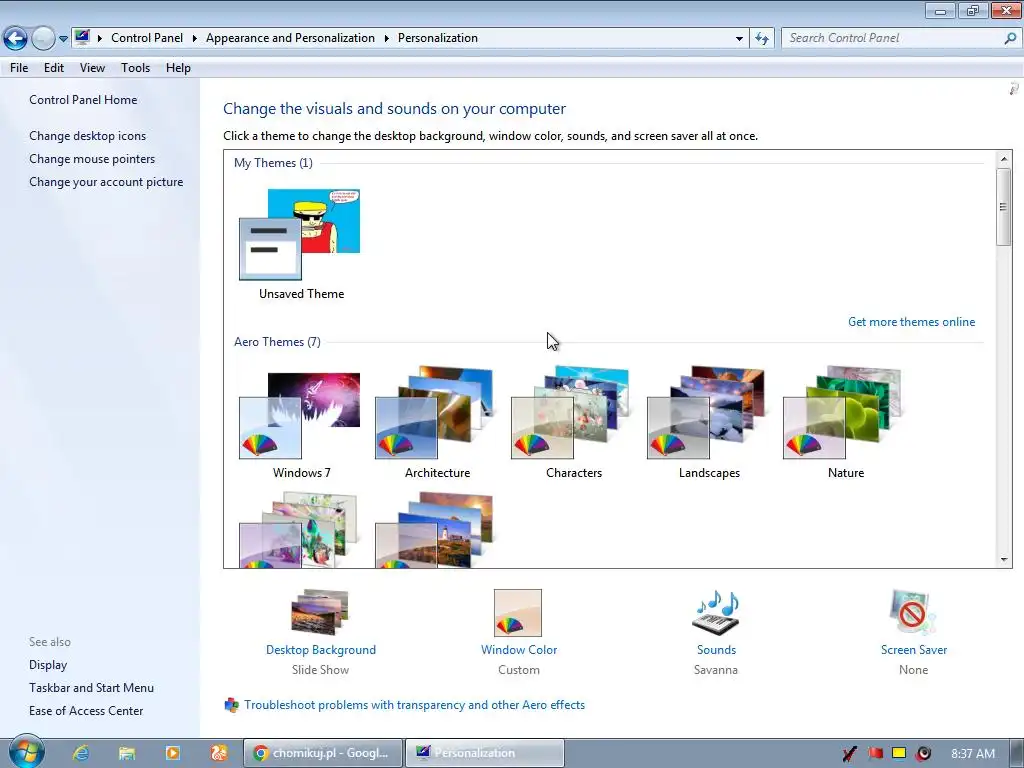Open the Sounds keyboard icon
This screenshot has height=768, width=1024.
click(716, 613)
